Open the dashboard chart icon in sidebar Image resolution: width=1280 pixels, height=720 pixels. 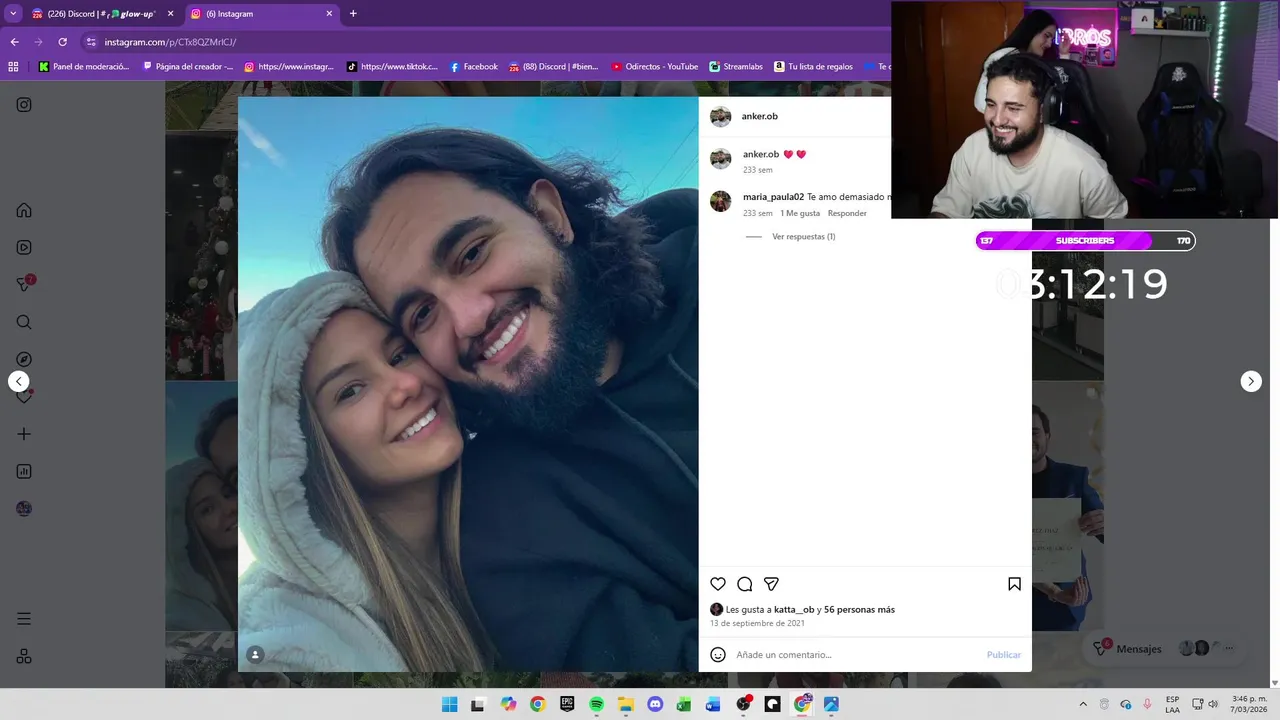point(24,471)
